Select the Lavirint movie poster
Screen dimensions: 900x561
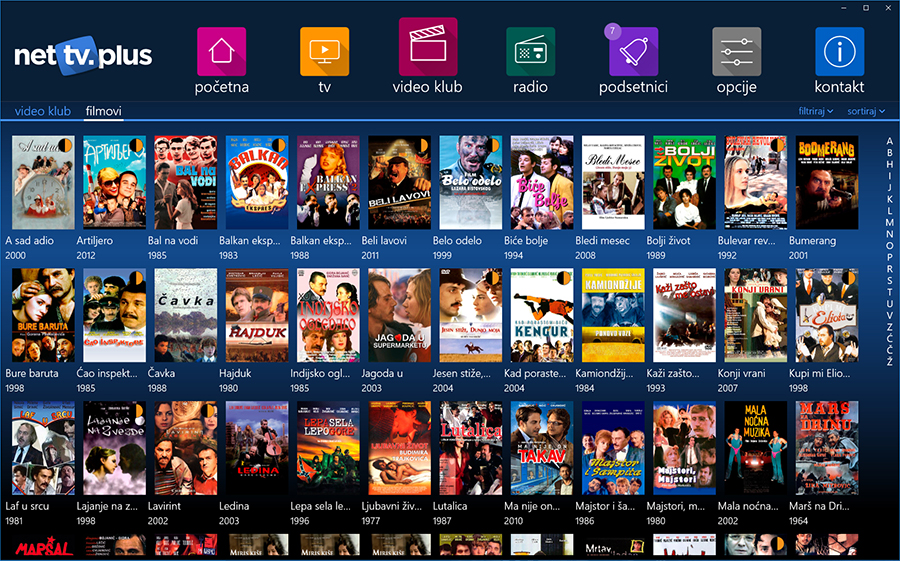[186, 448]
